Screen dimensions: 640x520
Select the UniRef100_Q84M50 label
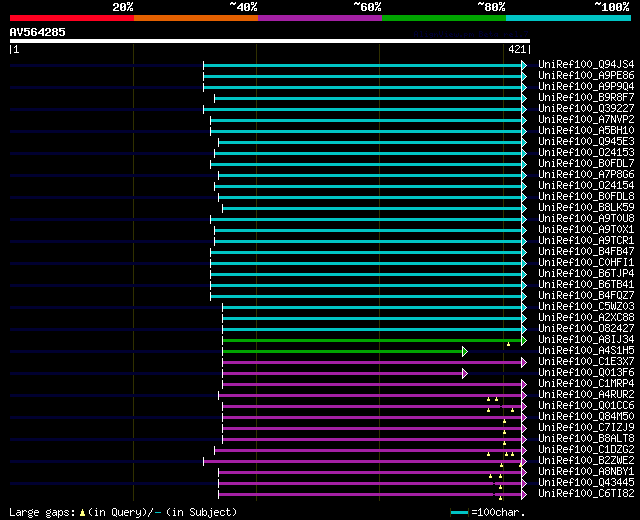586,417
